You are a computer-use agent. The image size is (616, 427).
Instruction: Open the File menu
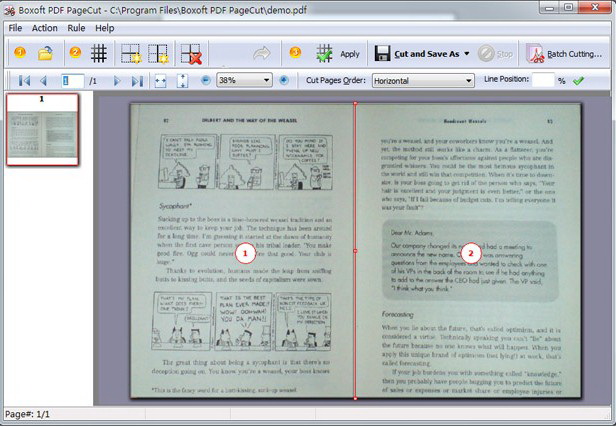coord(15,28)
